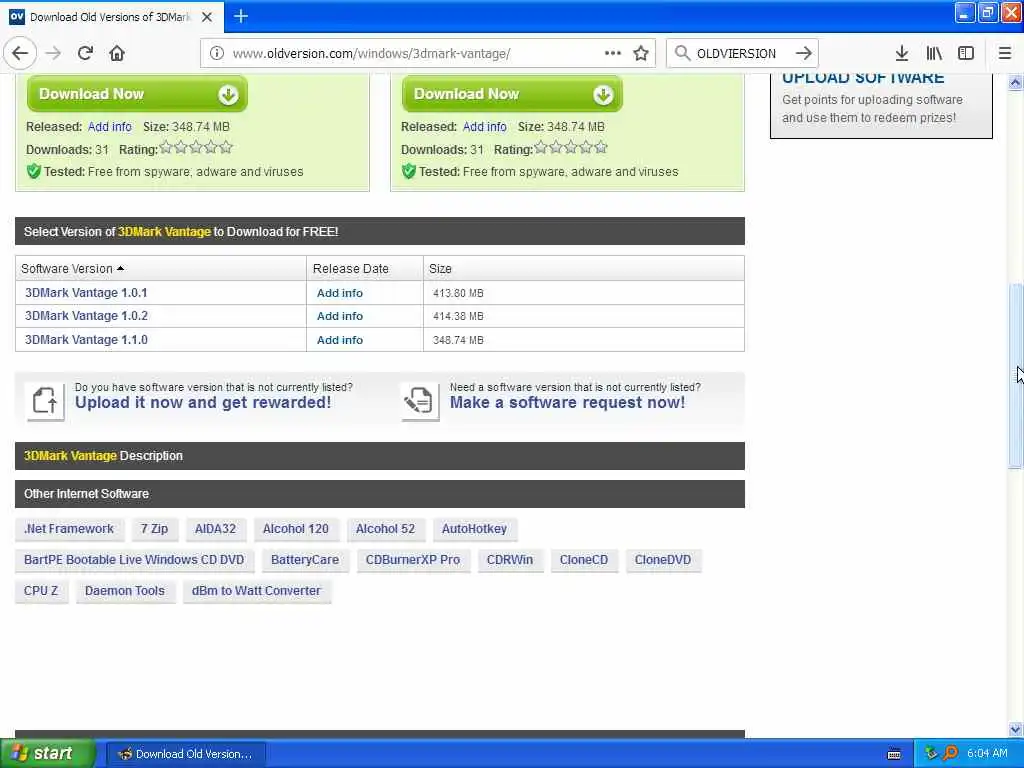Open page actions three-dot menu

click(x=613, y=53)
